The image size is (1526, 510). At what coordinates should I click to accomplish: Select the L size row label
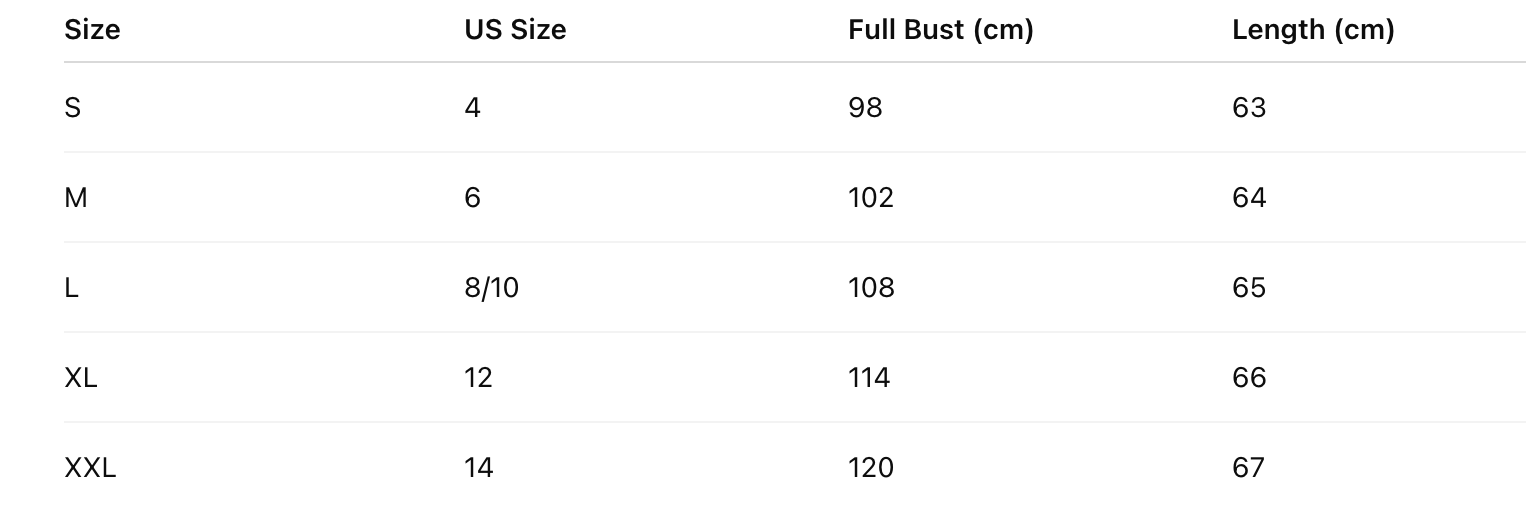tap(71, 287)
